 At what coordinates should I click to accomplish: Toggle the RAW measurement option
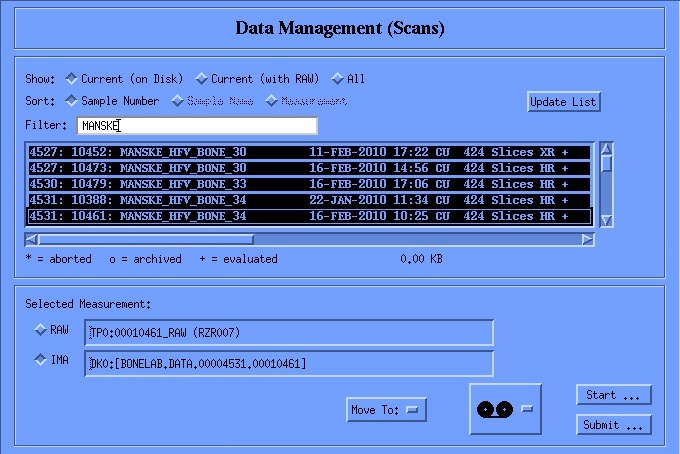coord(52,330)
